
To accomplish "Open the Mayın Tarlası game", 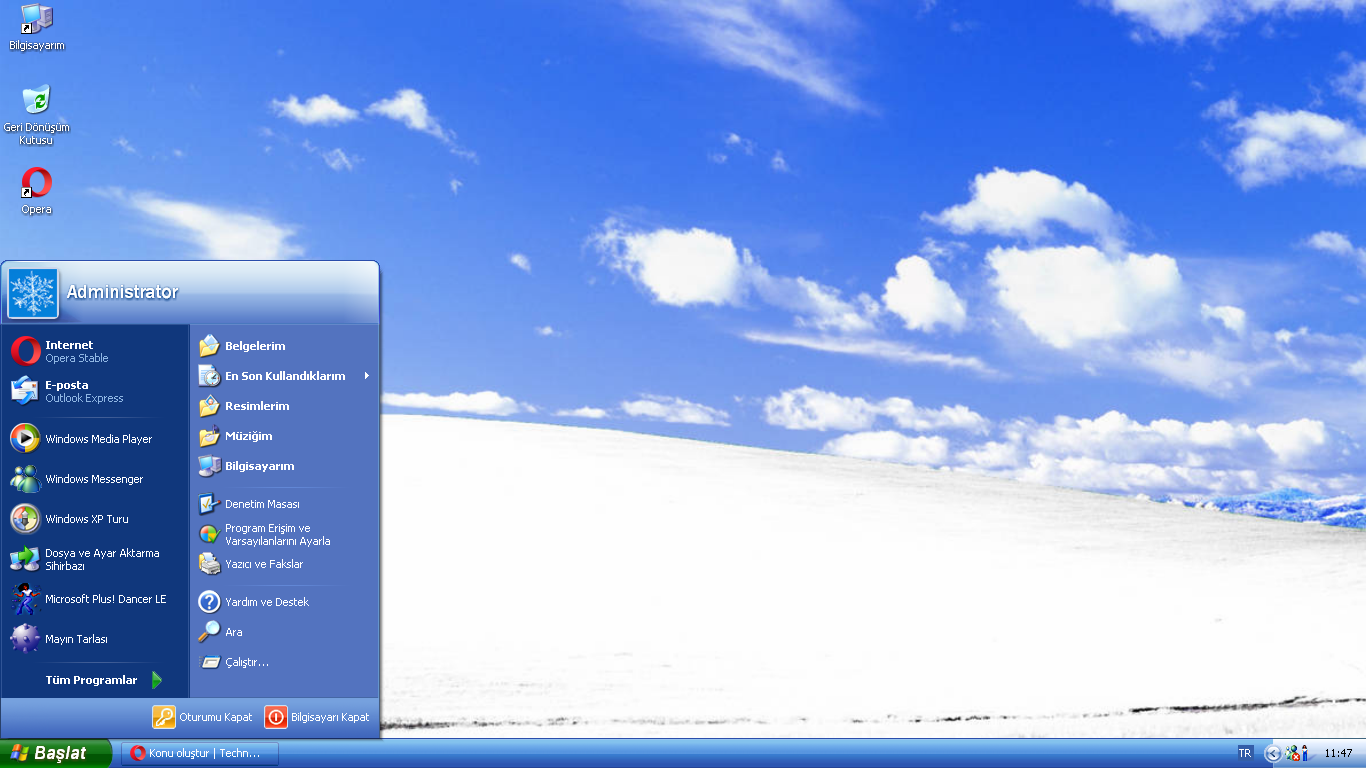I will click(95, 638).
